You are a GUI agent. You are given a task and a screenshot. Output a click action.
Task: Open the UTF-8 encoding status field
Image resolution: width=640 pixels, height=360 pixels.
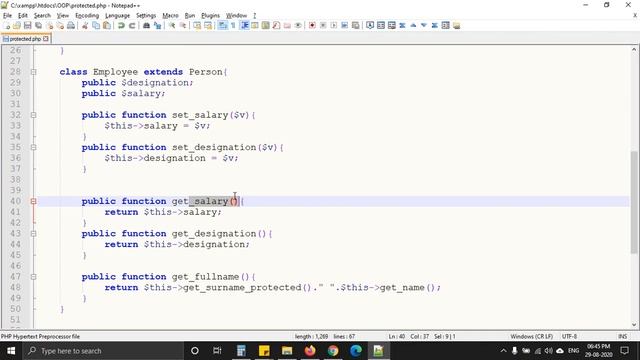tap(569, 336)
